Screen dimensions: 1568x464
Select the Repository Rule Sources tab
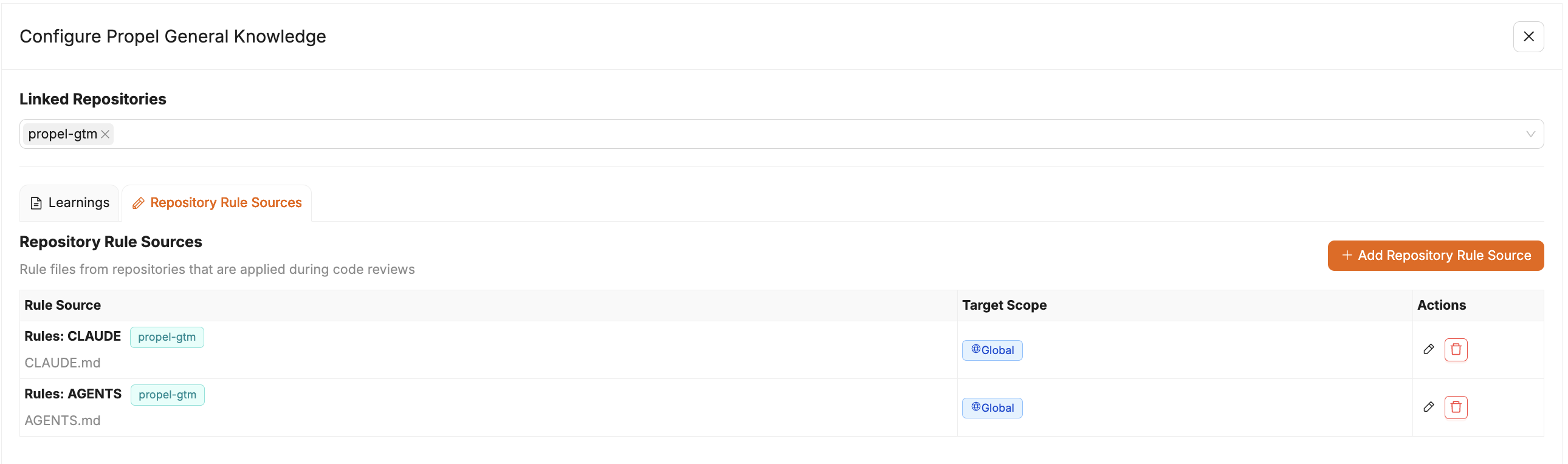pyautogui.click(x=216, y=202)
